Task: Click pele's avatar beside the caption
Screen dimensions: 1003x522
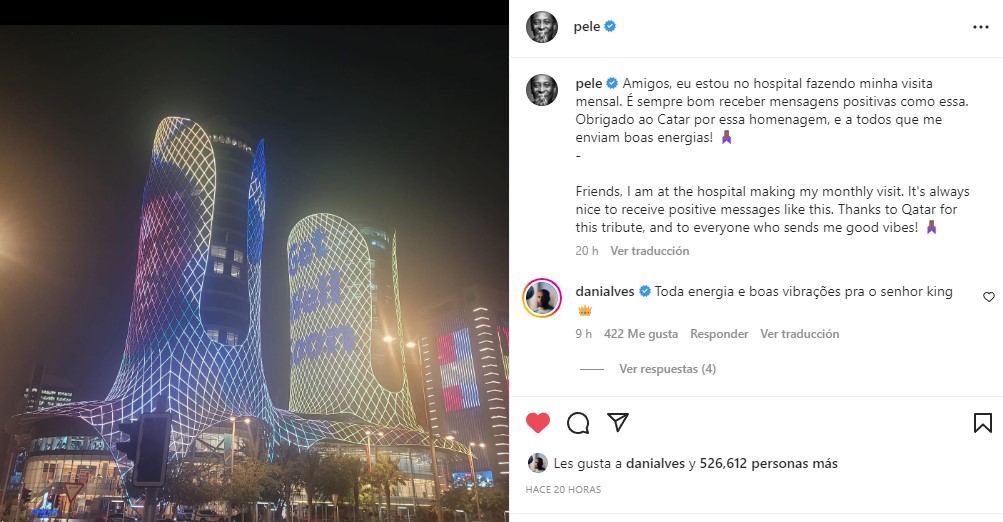Action: (x=542, y=90)
